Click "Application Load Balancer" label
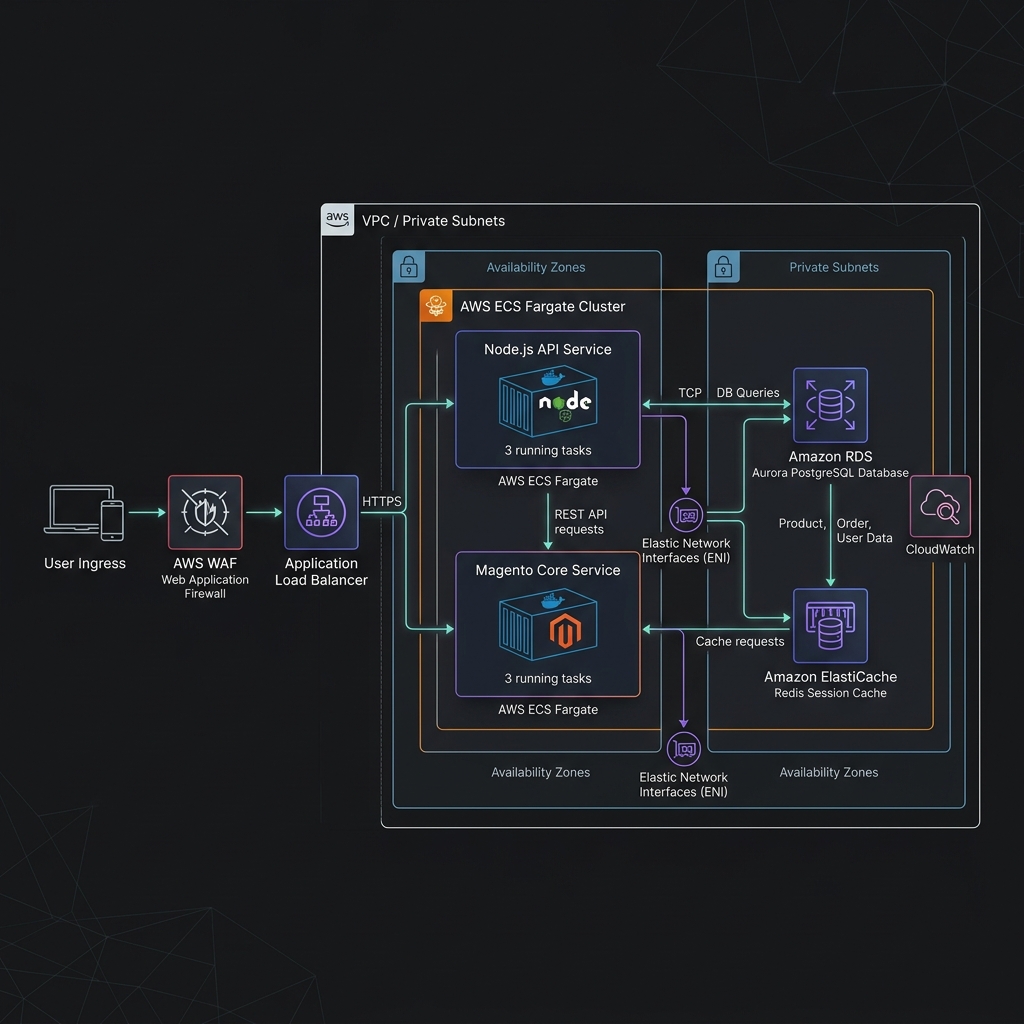 [321, 571]
